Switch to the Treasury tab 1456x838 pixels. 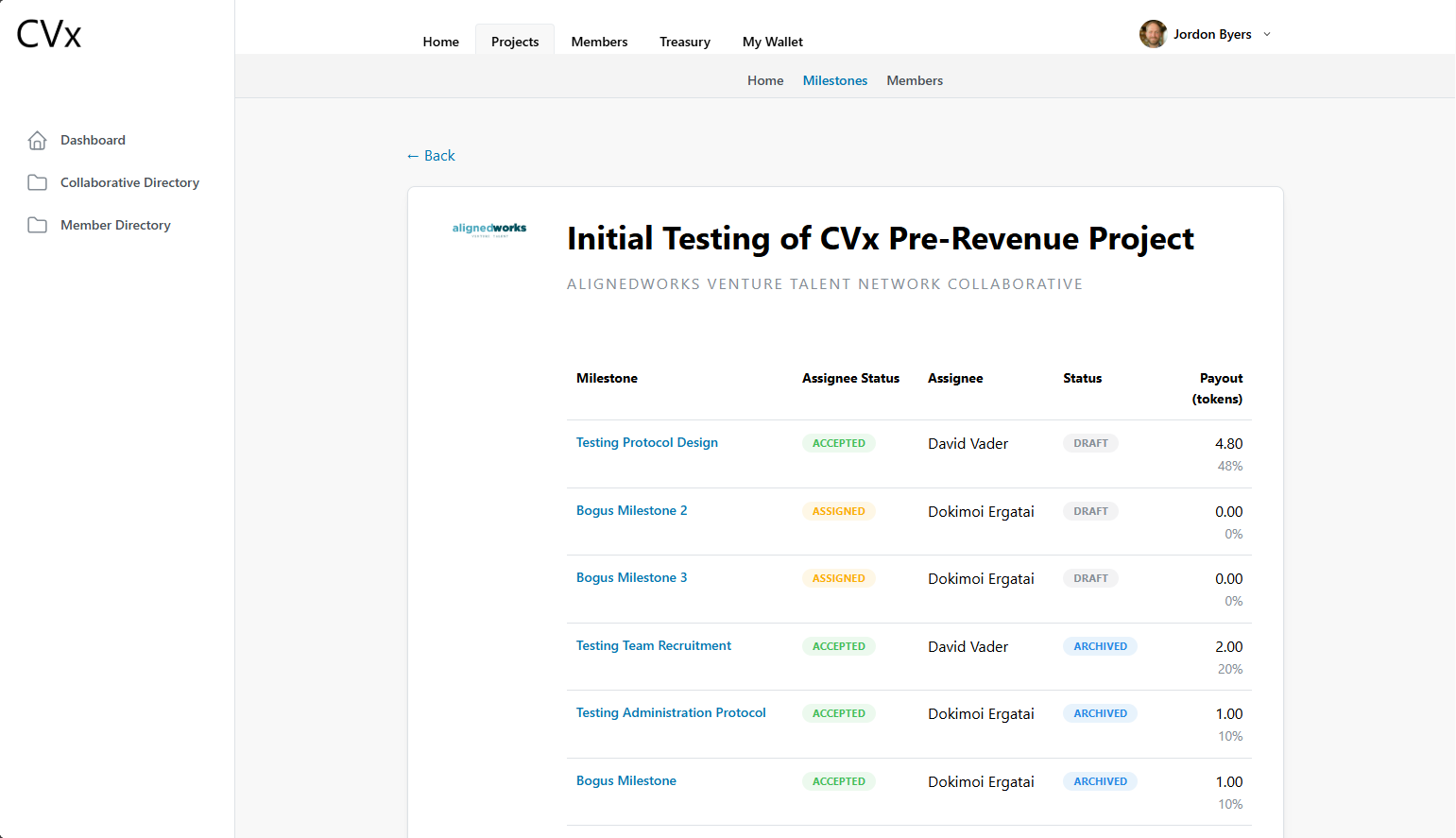684,42
